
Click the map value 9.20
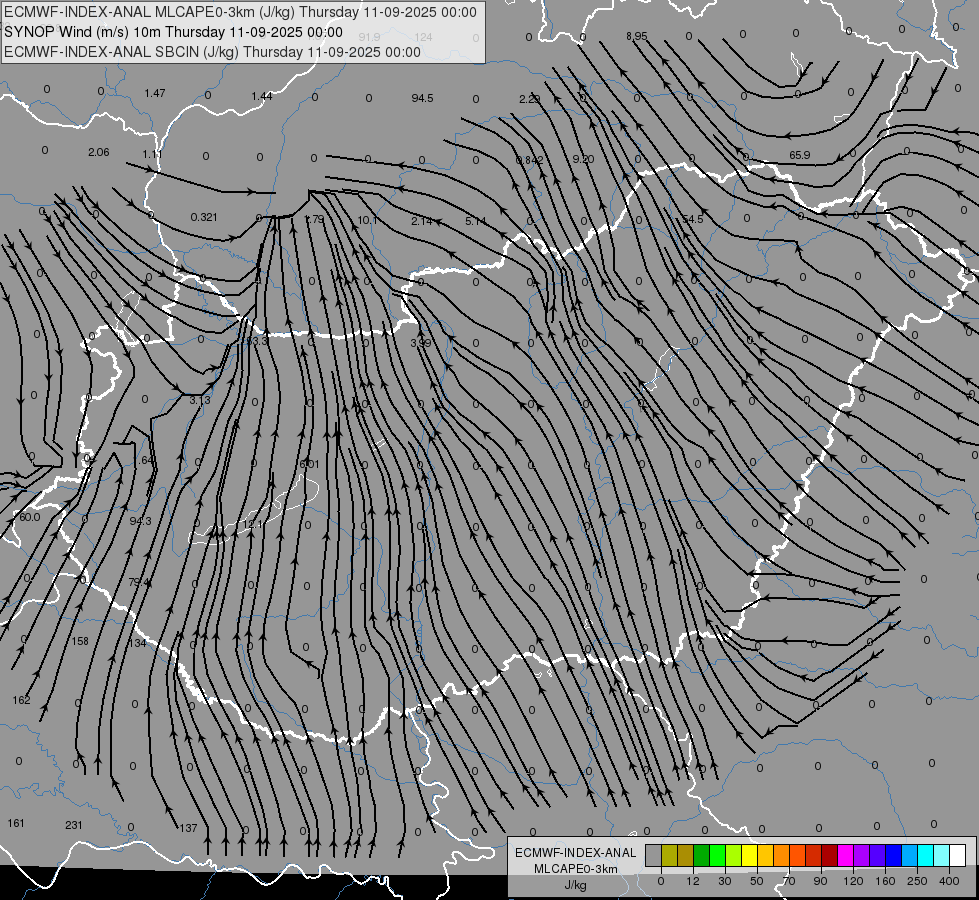pyautogui.click(x=583, y=159)
